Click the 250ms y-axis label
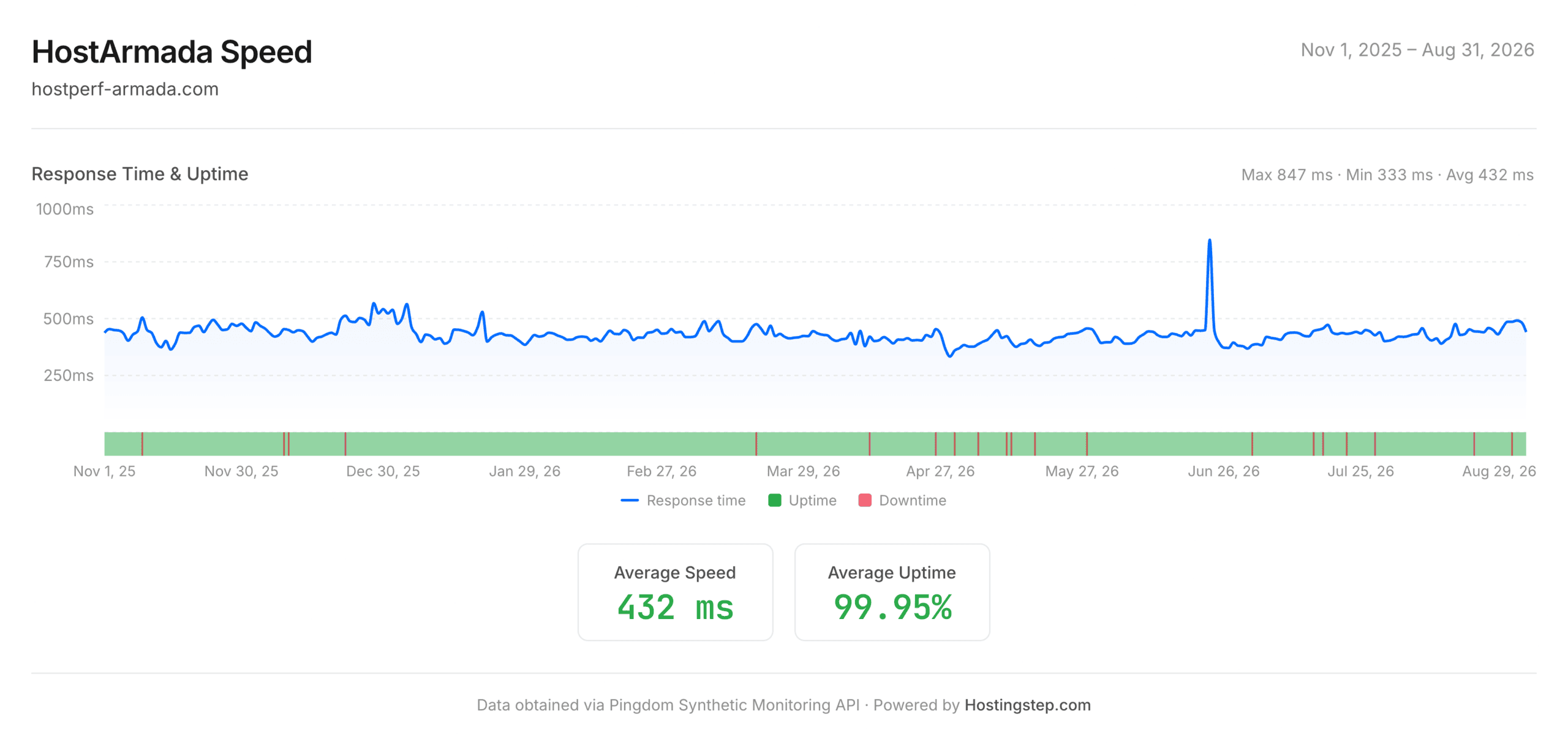Viewport: 1568px width, 747px height. point(69,375)
